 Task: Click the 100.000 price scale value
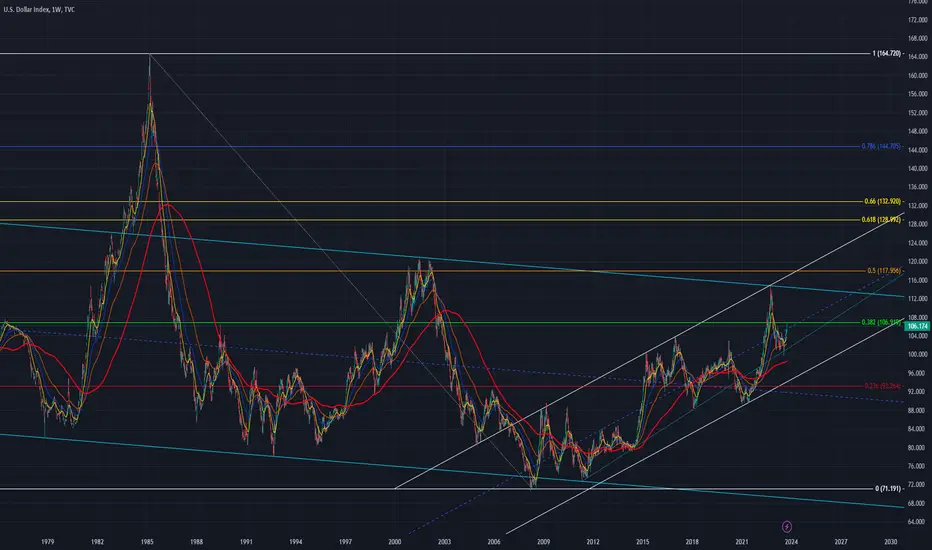click(918, 354)
